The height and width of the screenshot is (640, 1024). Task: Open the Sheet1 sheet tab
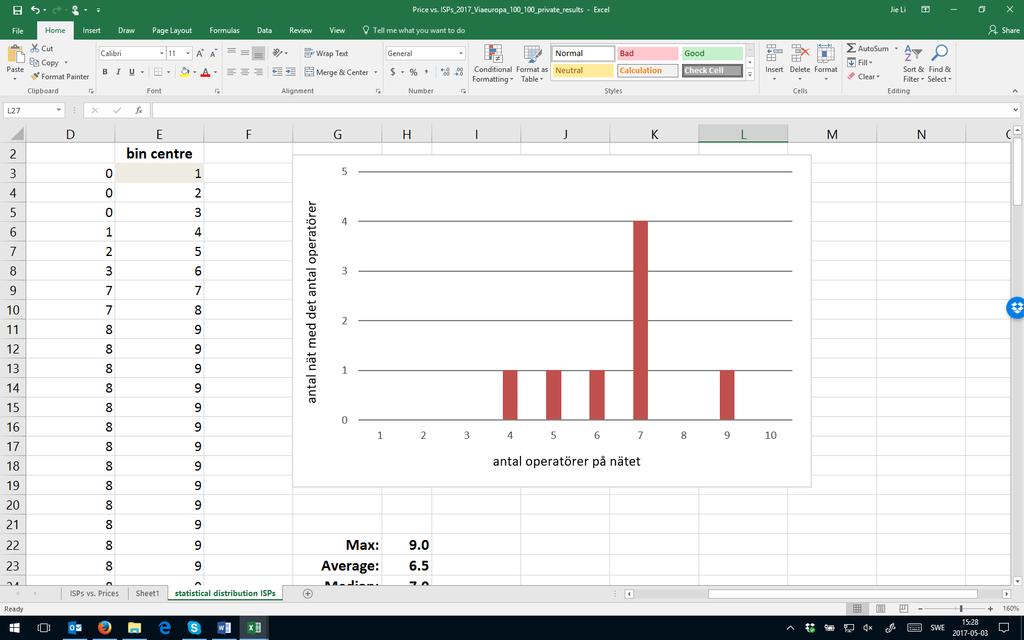point(147,594)
